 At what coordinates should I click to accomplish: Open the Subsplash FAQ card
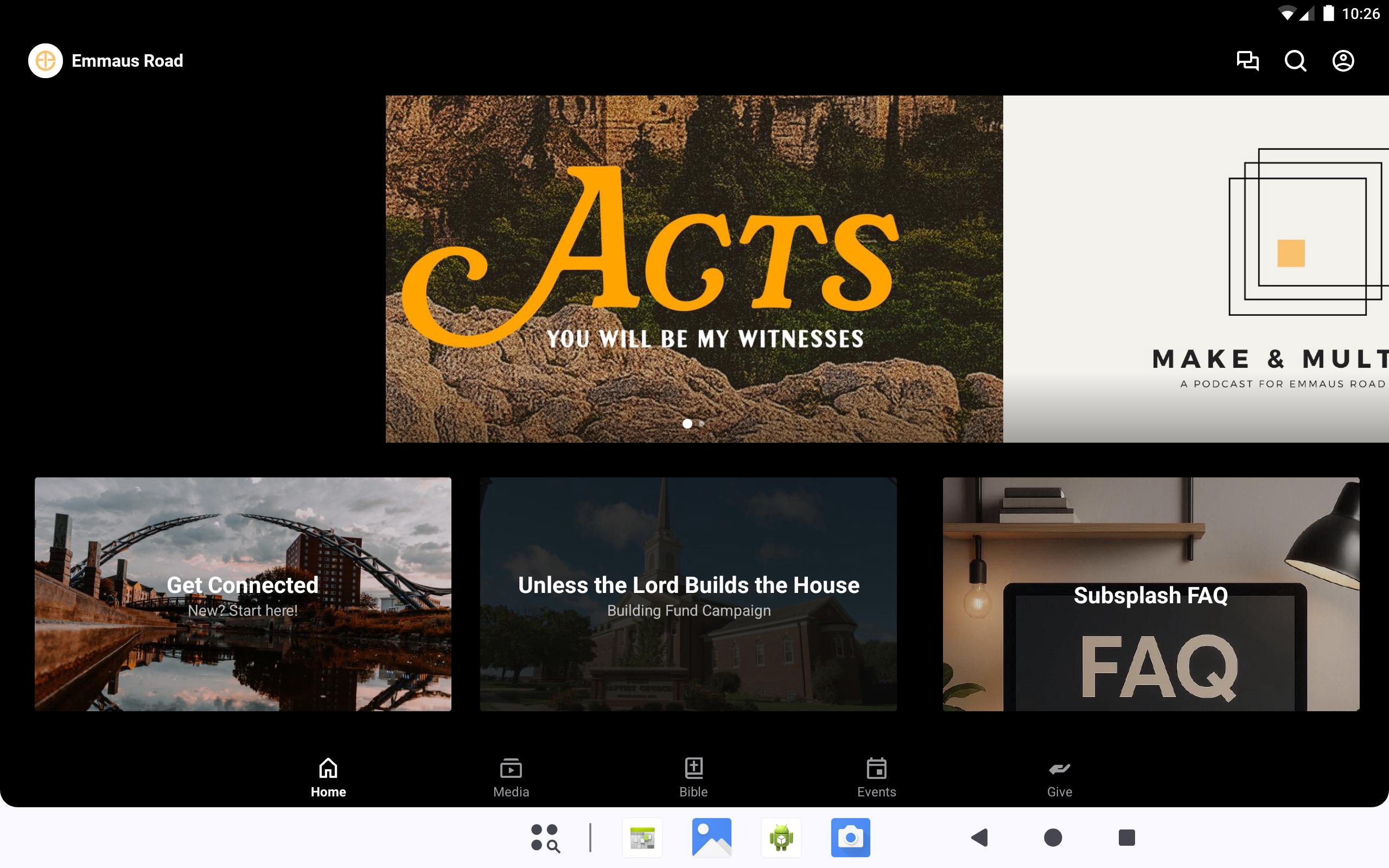tap(1151, 594)
